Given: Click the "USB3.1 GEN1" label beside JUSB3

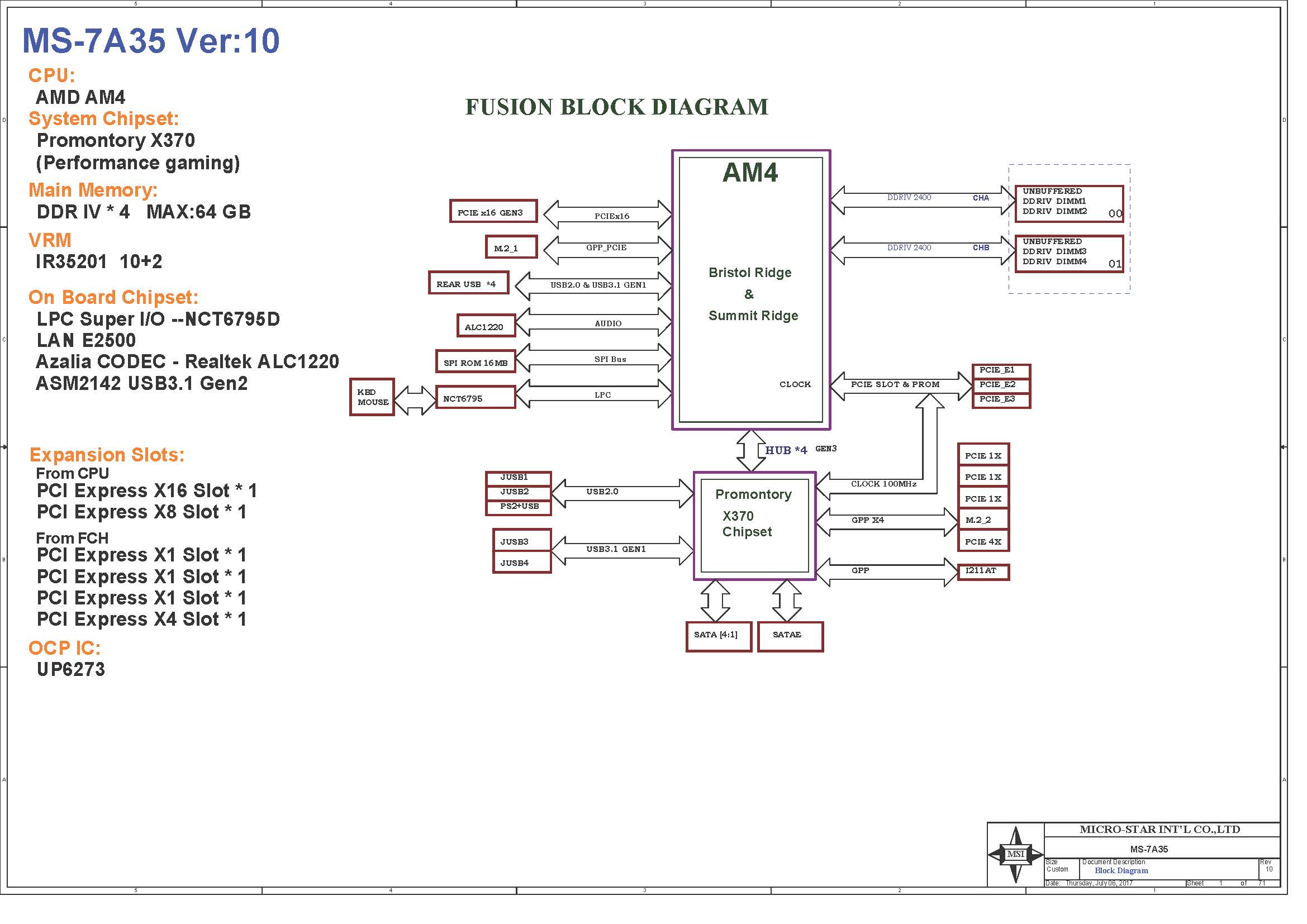Looking at the screenshot, I should [616, 549].
